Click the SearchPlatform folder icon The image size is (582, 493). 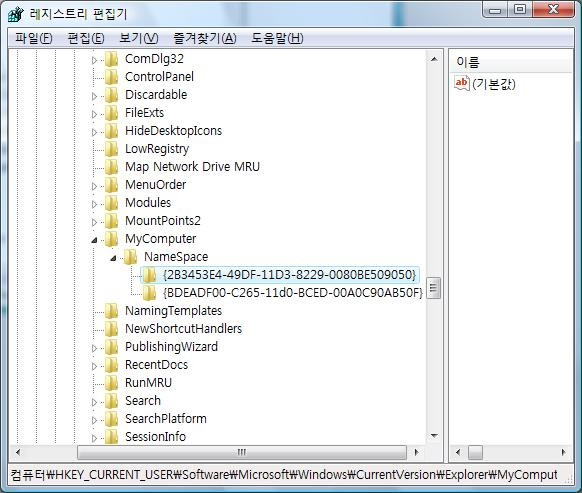point(111,419)
